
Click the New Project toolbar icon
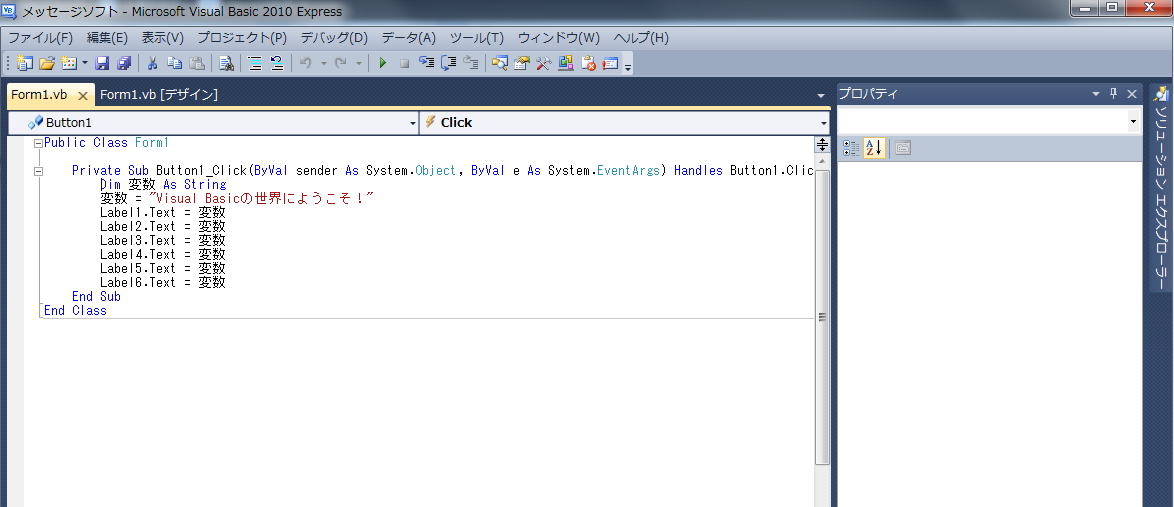pyautogui.click(x=25, y=64)
